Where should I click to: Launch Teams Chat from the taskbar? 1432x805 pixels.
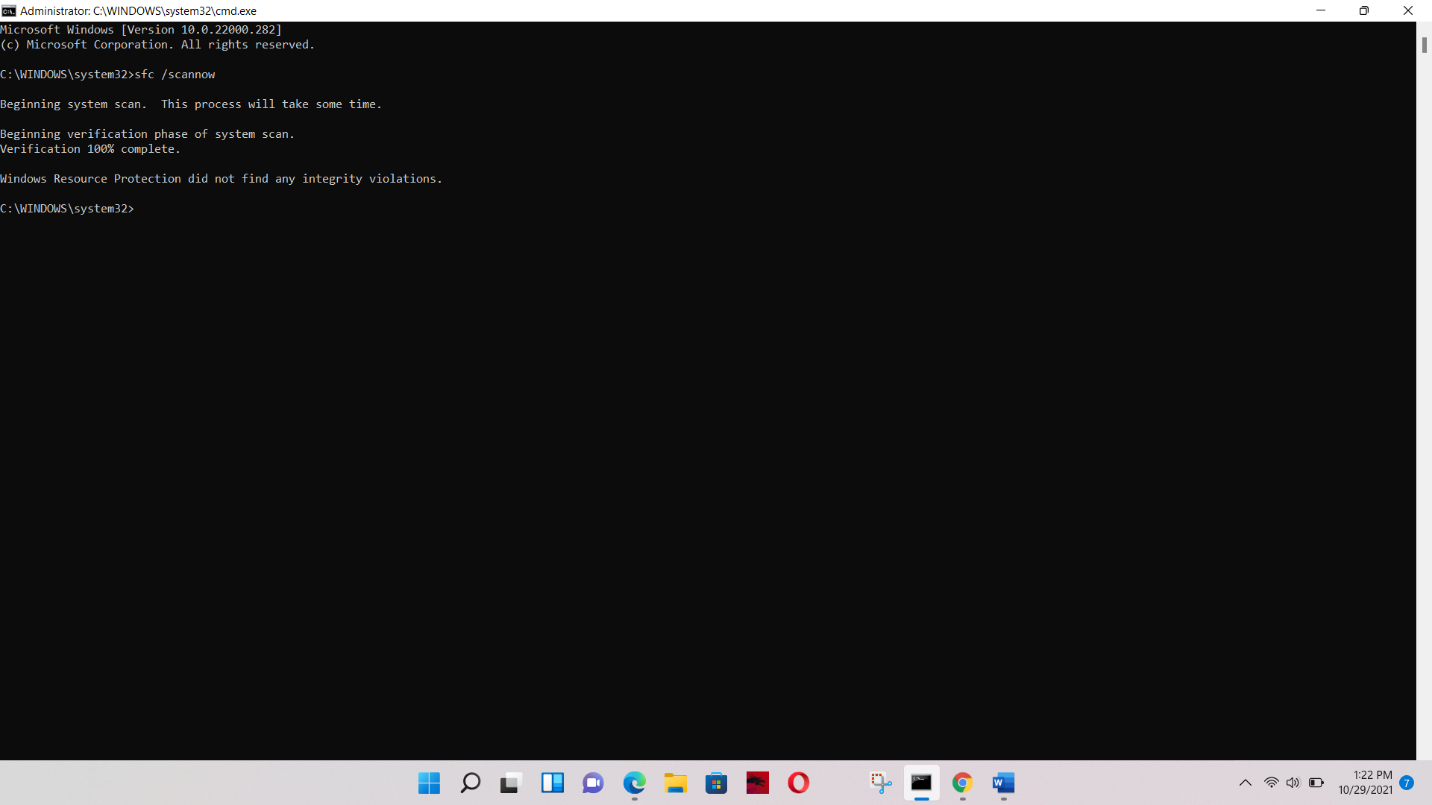click(x=593, y=783)
